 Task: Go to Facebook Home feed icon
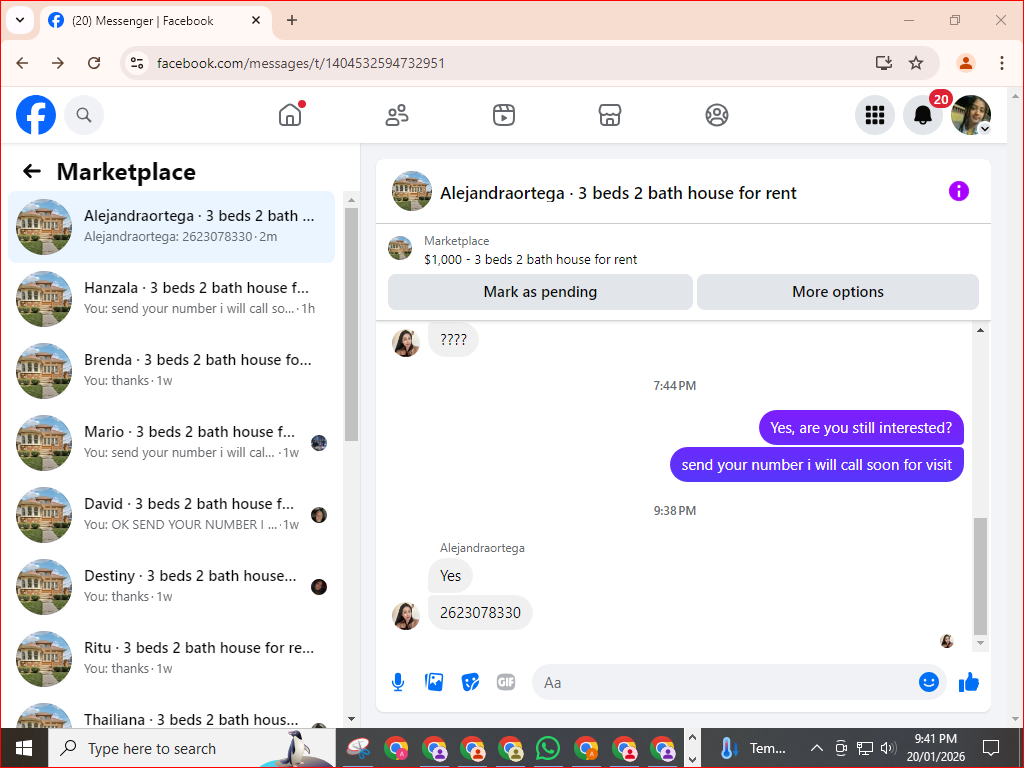click(x=290, y=115)
